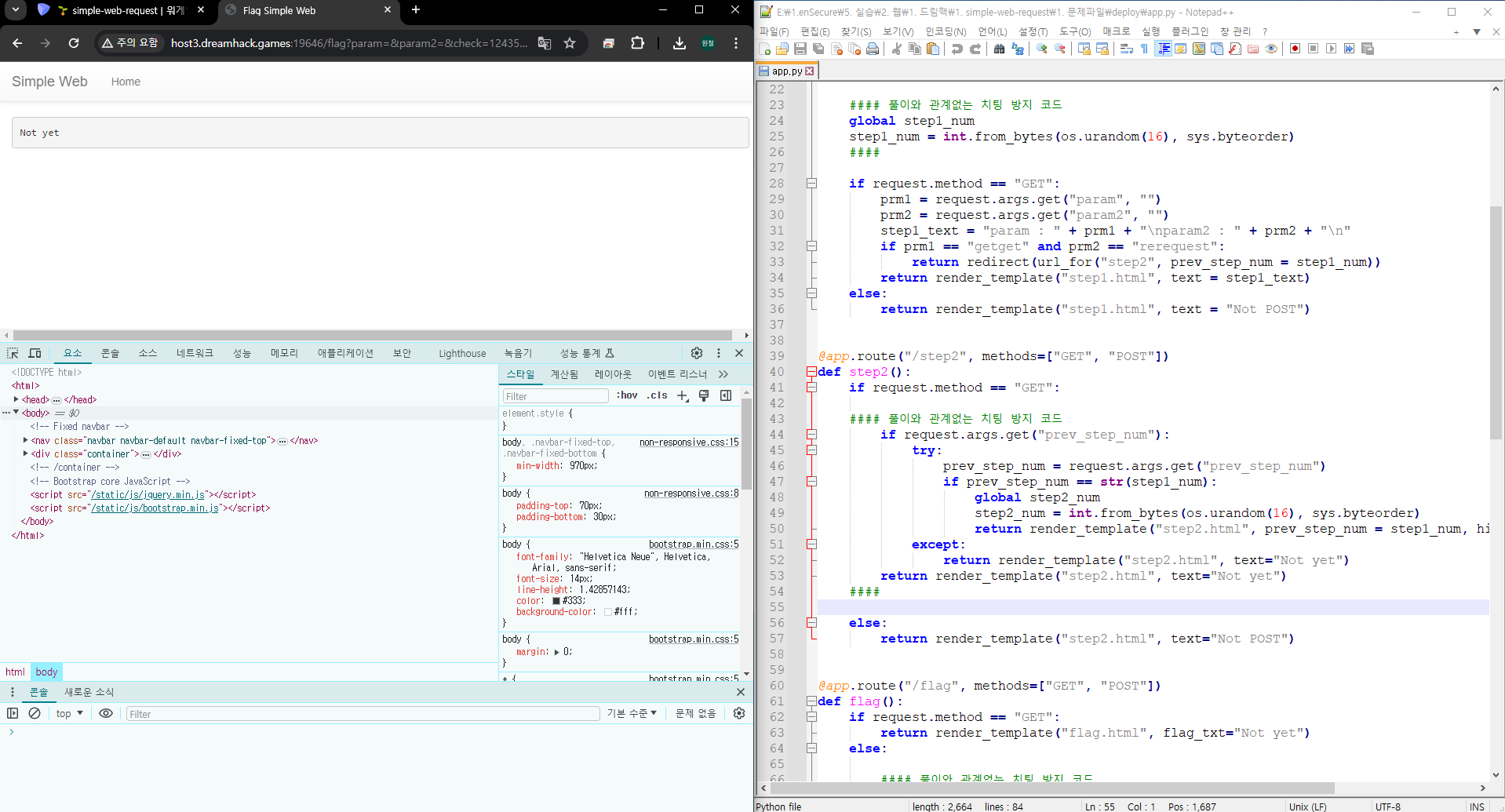The height and width of the screenshot is (812, 1505).
Task: Create live expression with the eye icon
Action: pyautogui.click(x=106, y=713)
